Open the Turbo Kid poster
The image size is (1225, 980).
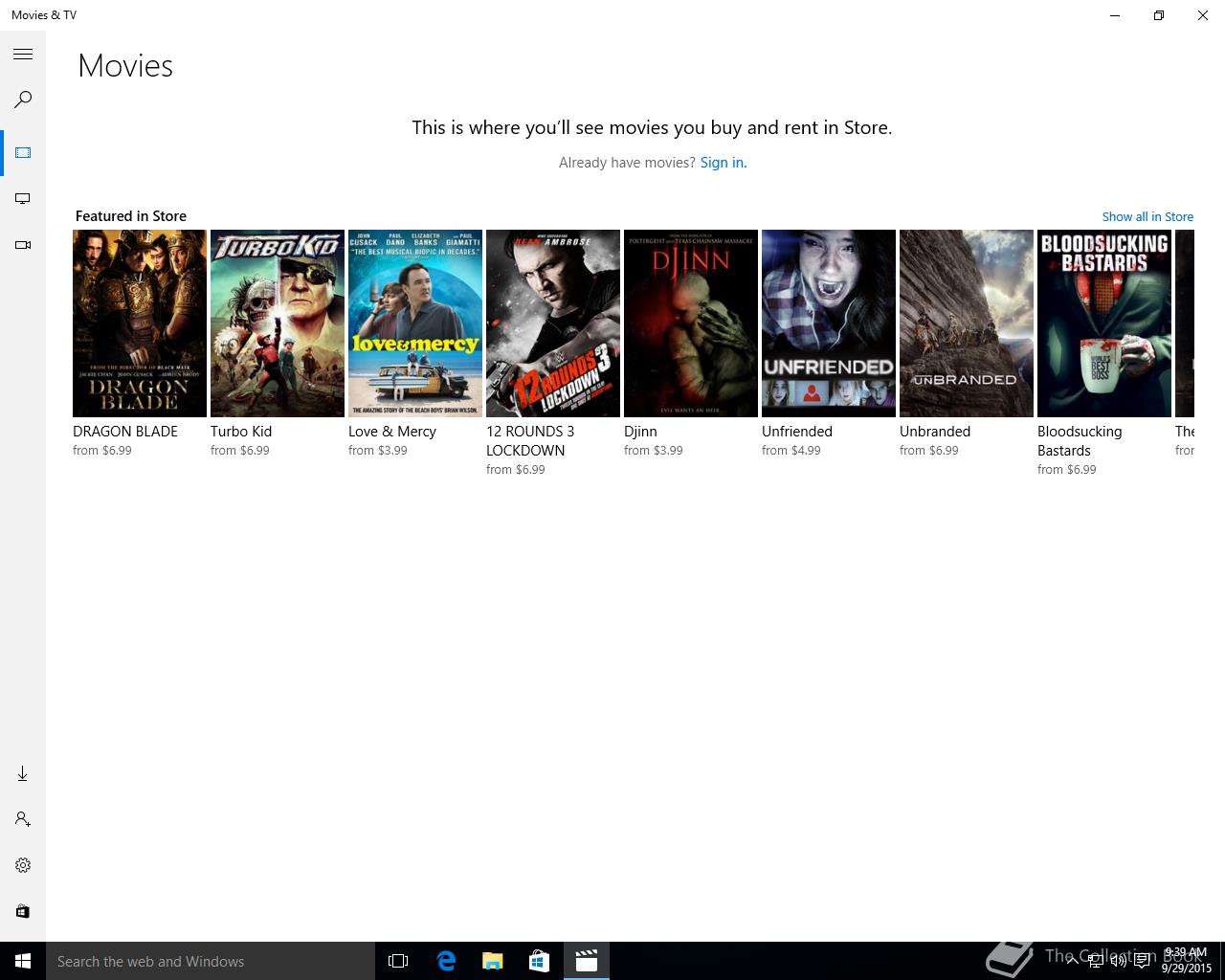(278, 323)
